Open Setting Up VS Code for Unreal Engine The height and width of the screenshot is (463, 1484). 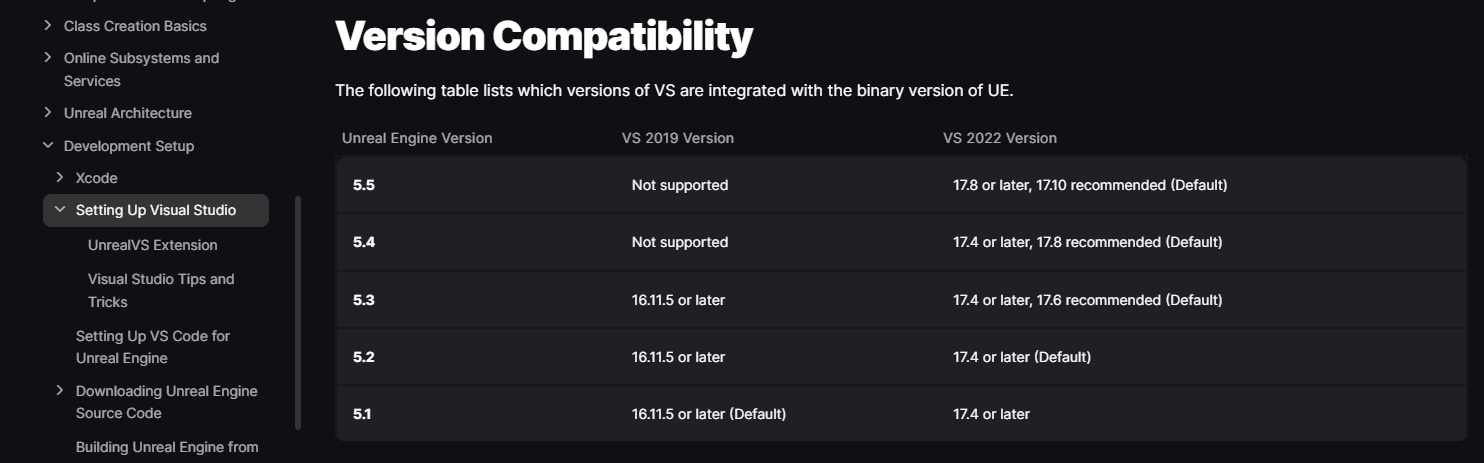click(153, 347)
